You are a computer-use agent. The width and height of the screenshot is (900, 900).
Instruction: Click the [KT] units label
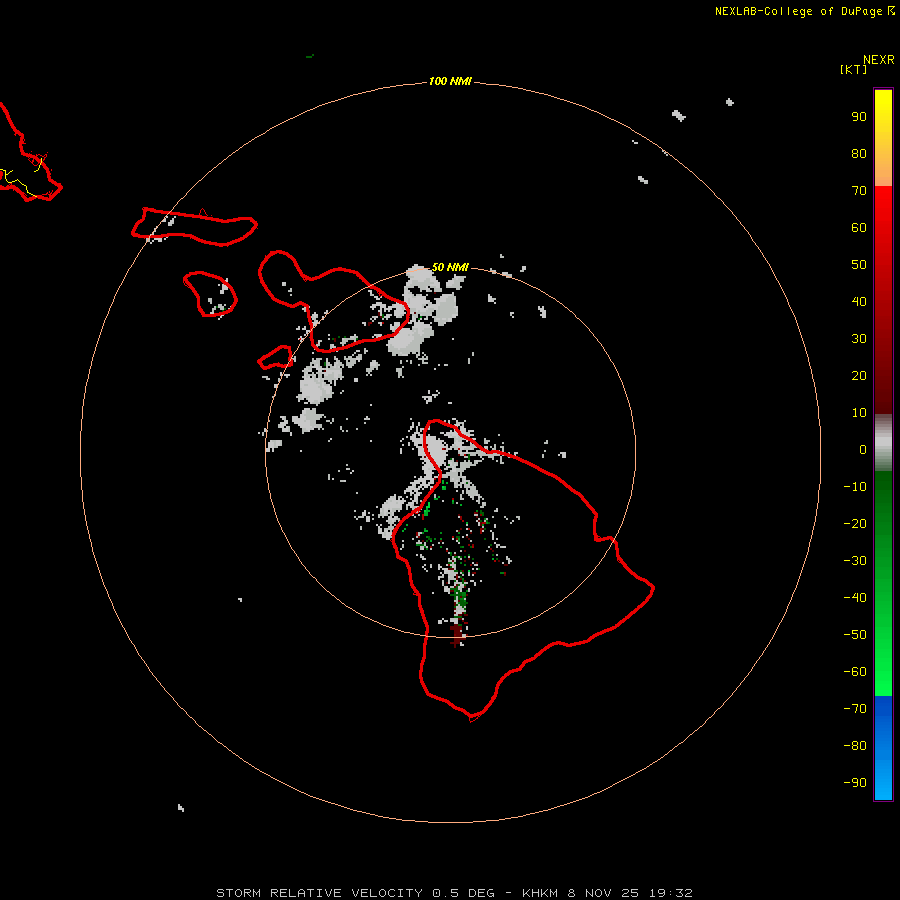(x=853, y=69)
